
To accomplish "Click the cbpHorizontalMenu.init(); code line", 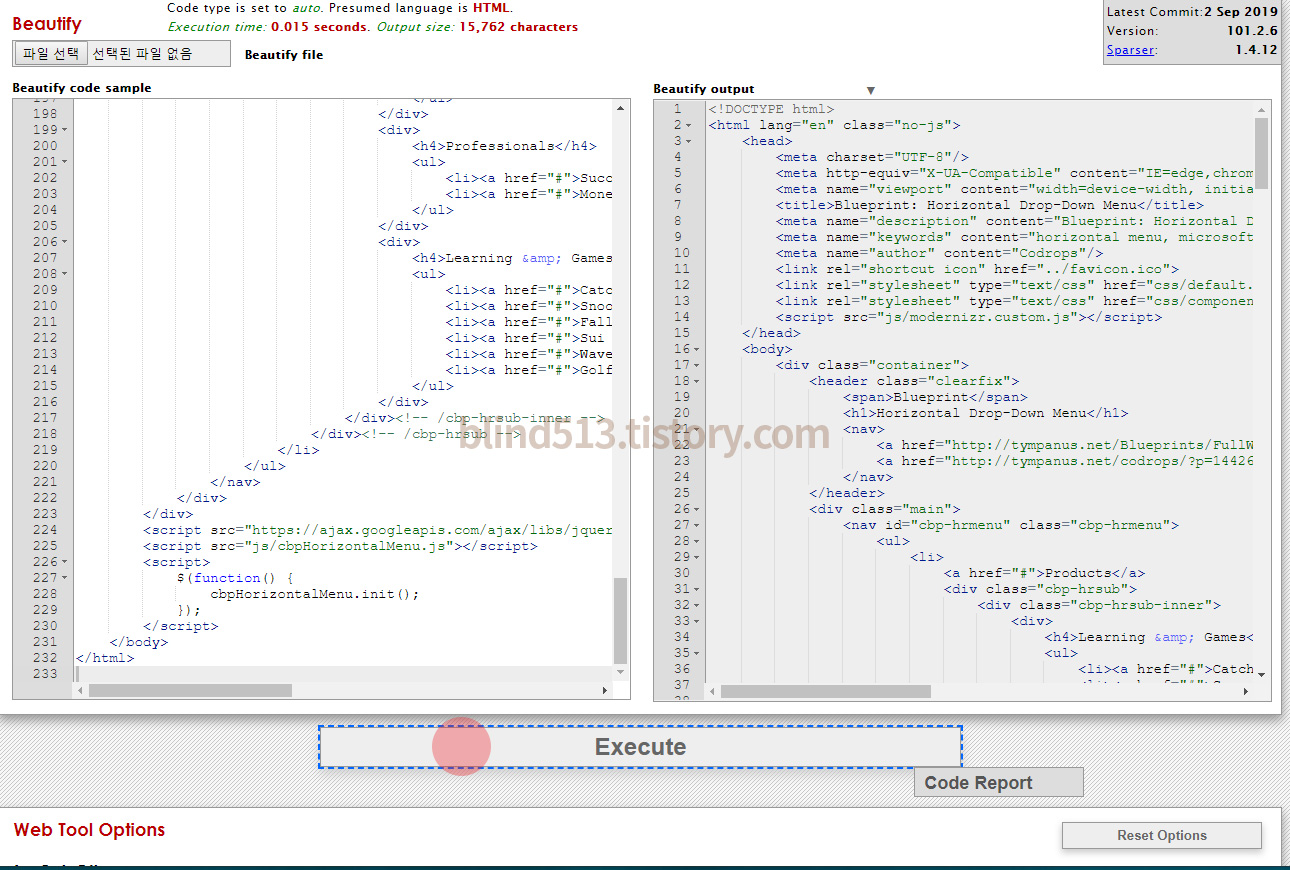I will [x=315, y=594].
